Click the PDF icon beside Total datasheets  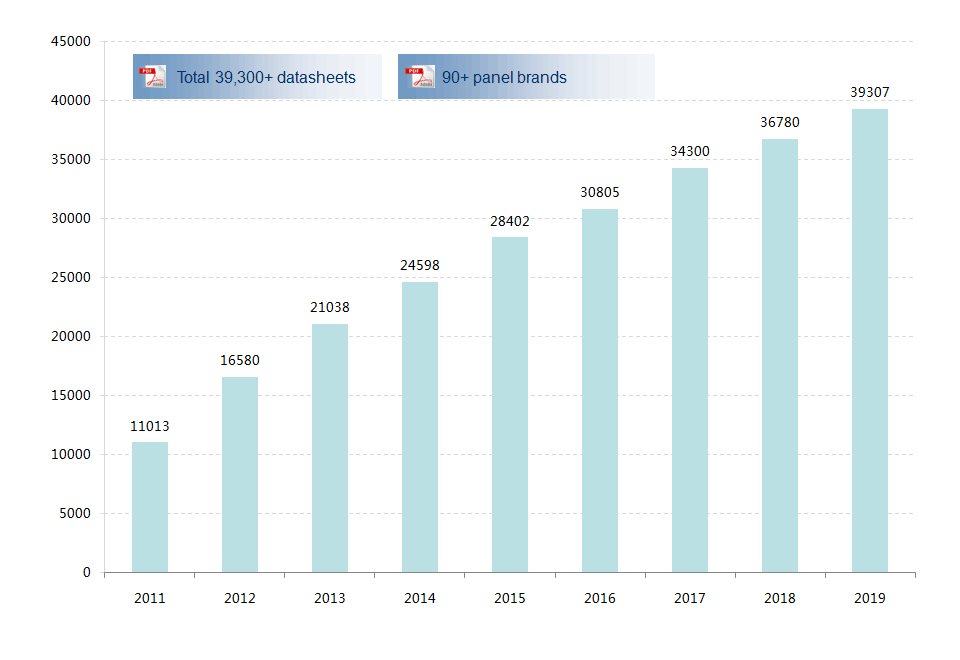coord(153,77)
